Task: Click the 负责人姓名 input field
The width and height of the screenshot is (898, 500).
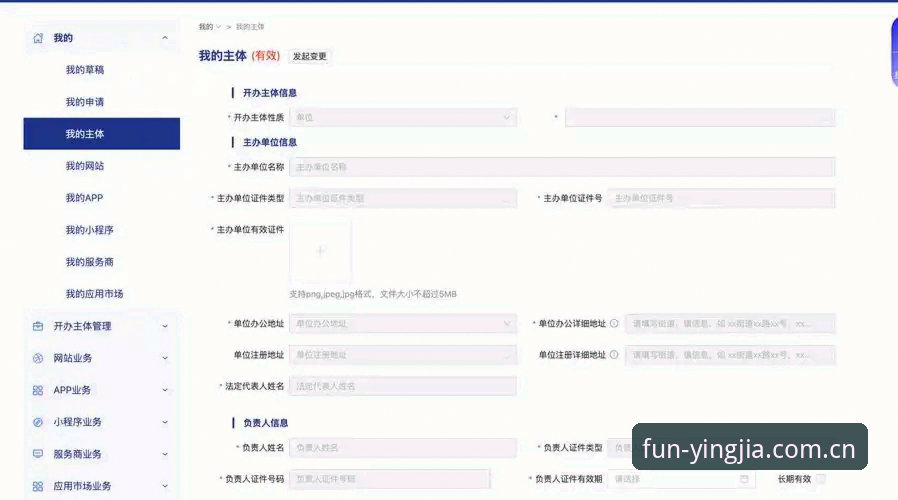Action: tap(403, 448)
